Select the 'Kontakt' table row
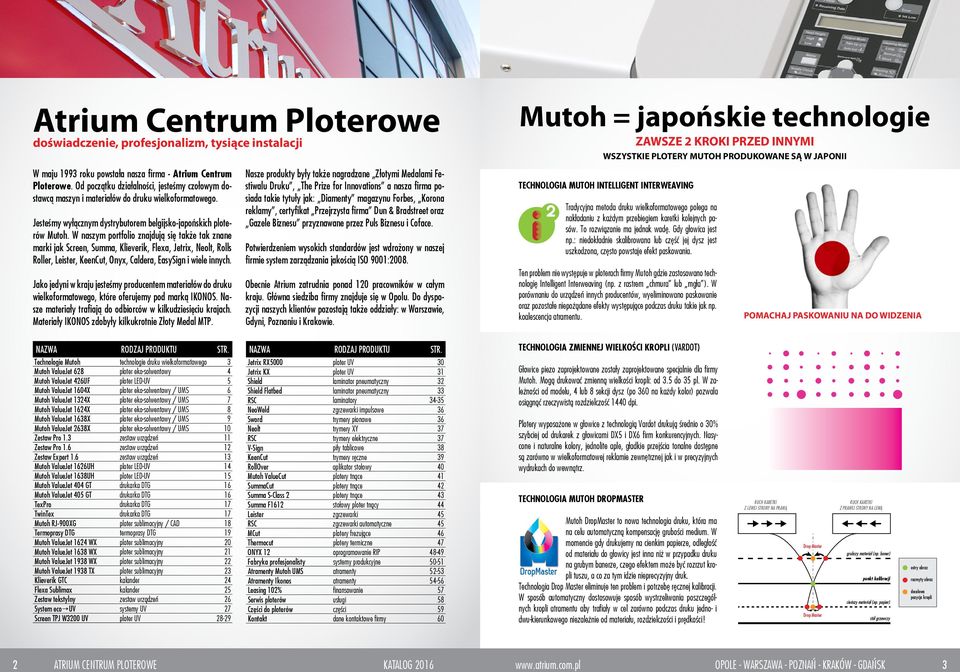 pos(345,619)
